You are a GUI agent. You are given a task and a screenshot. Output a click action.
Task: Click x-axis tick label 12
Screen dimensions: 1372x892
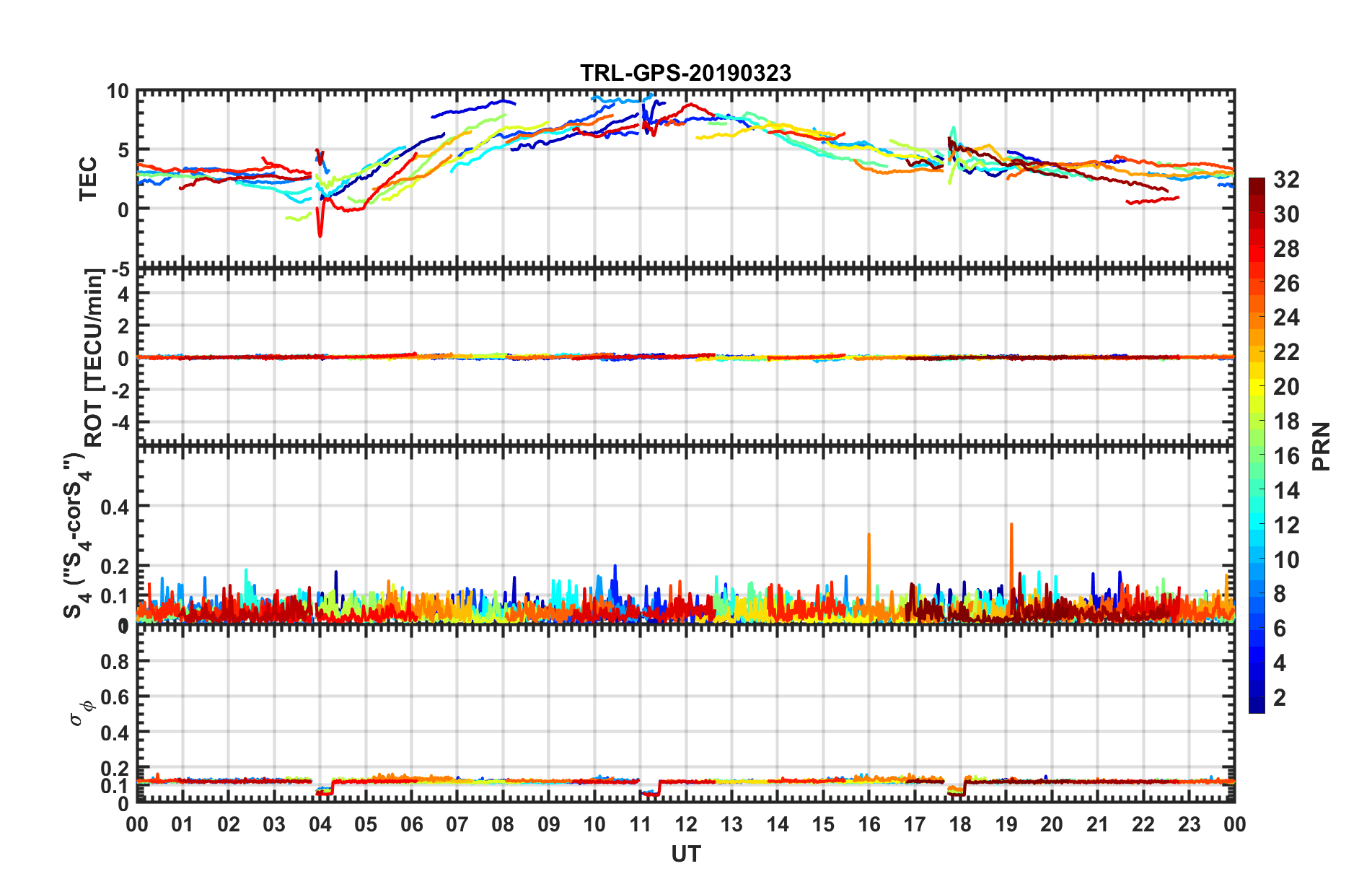[x=685, y=824]
